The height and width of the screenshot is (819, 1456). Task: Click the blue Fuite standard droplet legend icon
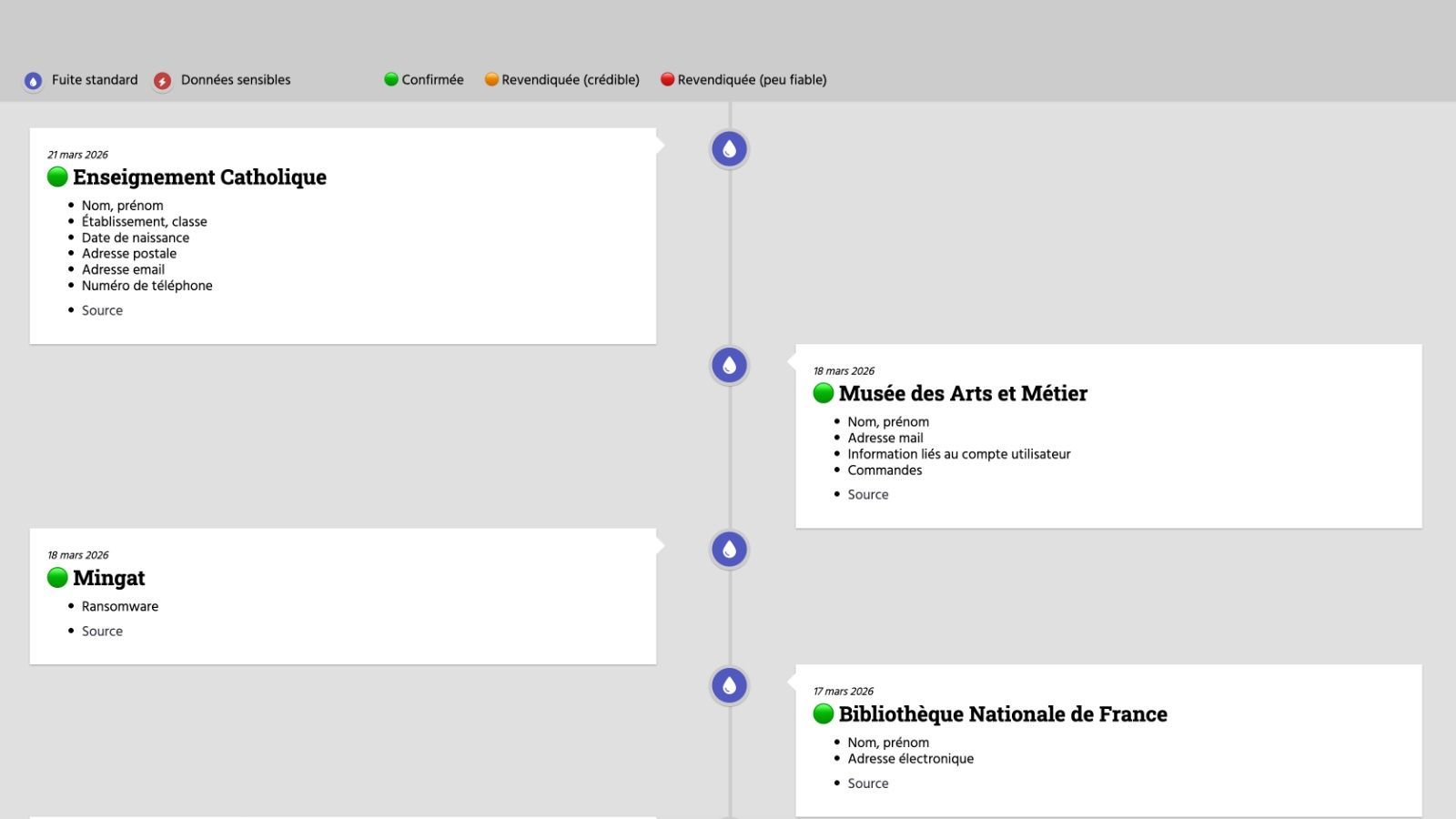[x=33, y=81]
